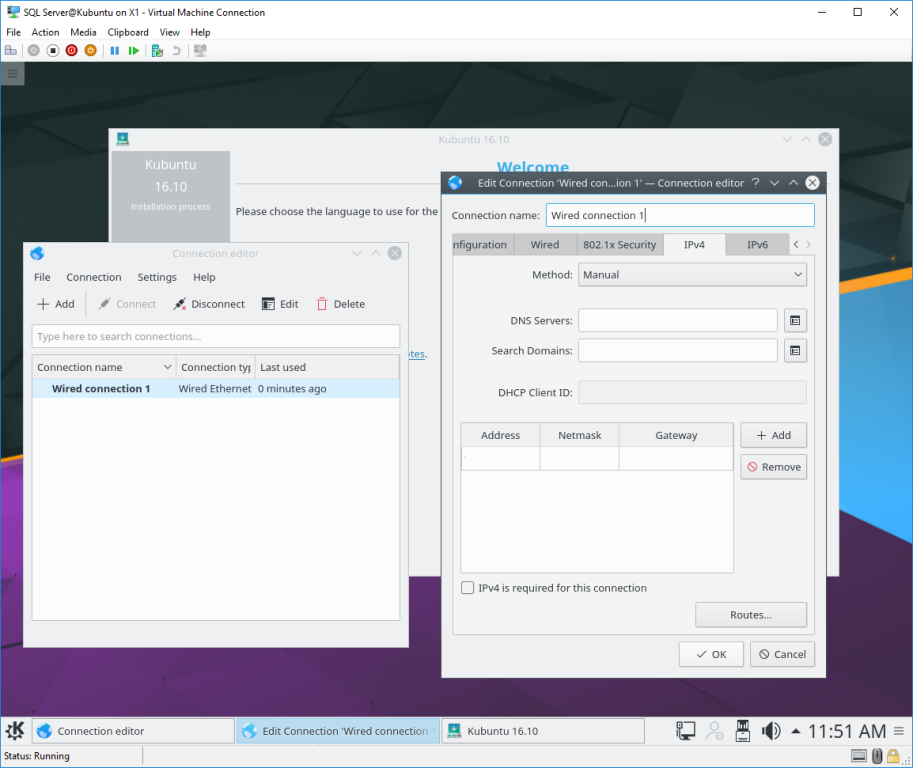This screenshot has height=768, width=913.
Task: Click the red Shut Down icon
Action: tap(72, 51)
